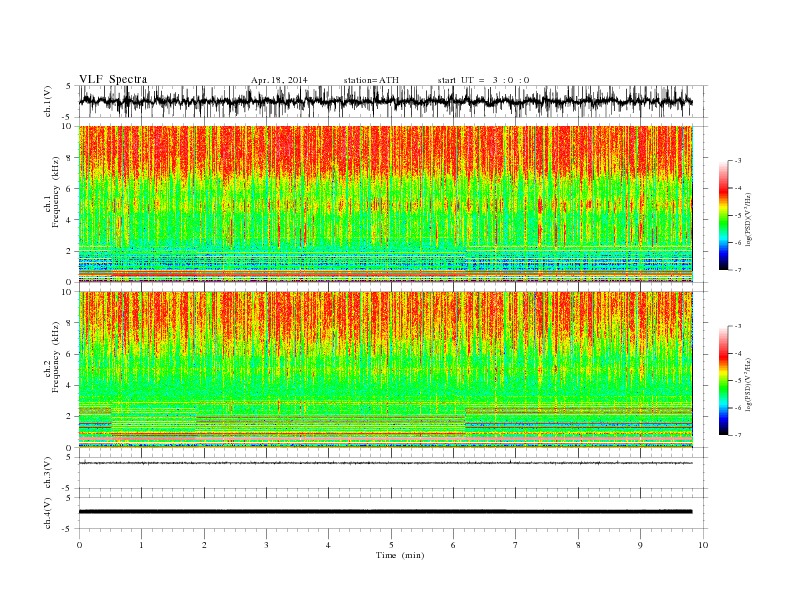The height and width of the screenshot is (612, 792).
Task: Select the date text "Apr. 18, 2014"
Action: pyautogui.click(x=279, y=80)
